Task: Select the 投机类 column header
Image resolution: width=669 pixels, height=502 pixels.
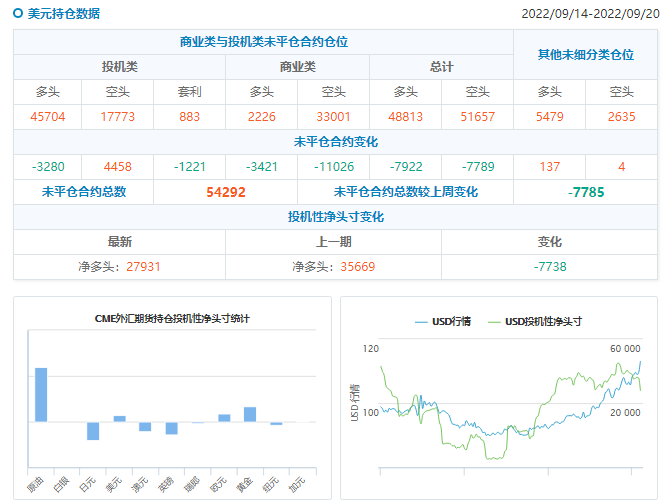Action: pyautogui.click(x=119, y=67)
